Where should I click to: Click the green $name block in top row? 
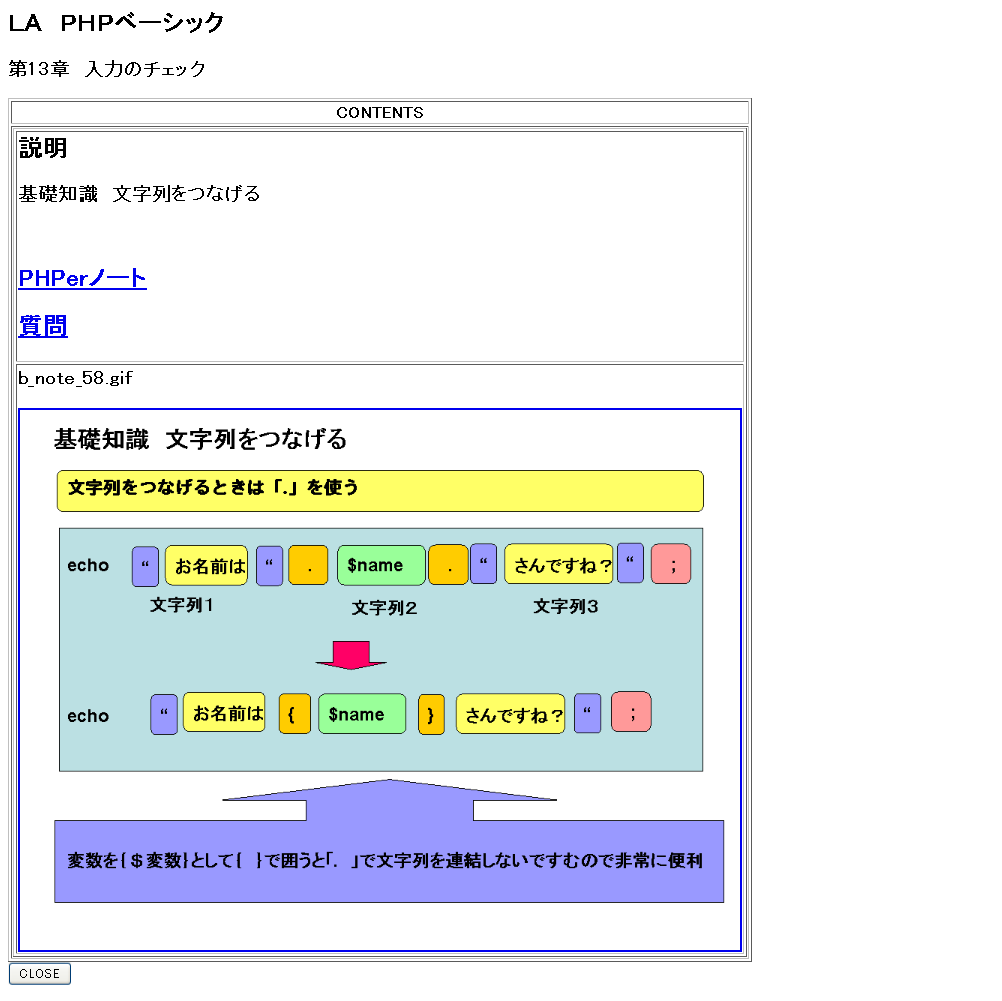point(381,565)
